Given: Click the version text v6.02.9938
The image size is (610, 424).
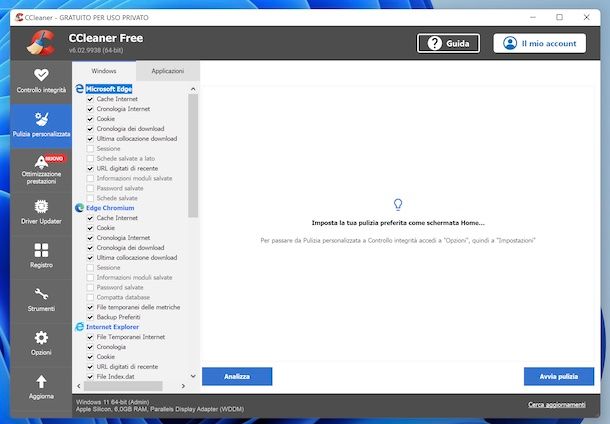Looking at the screenshot, I should point(96,50).
